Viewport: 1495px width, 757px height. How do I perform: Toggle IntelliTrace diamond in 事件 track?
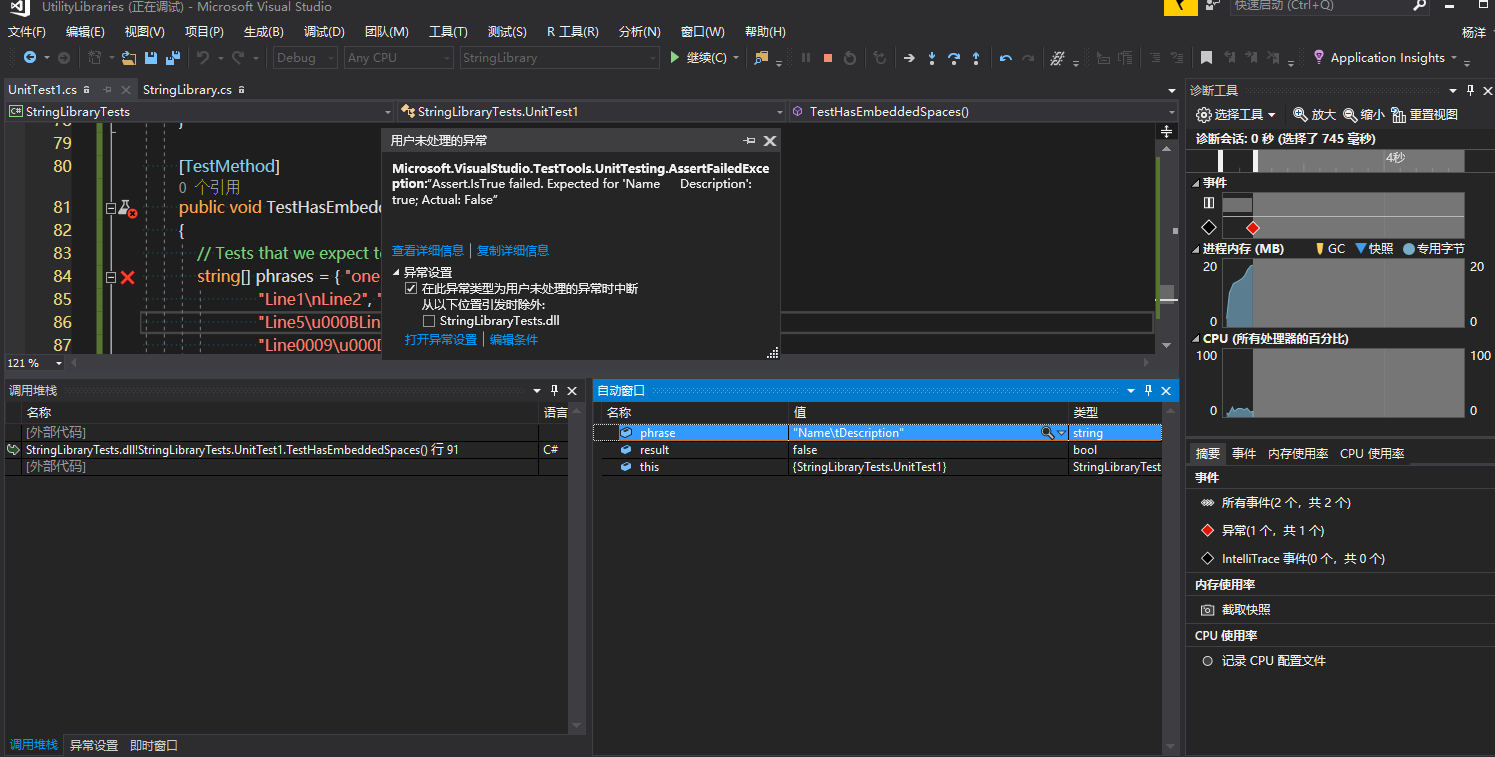tap(1208, 227)
